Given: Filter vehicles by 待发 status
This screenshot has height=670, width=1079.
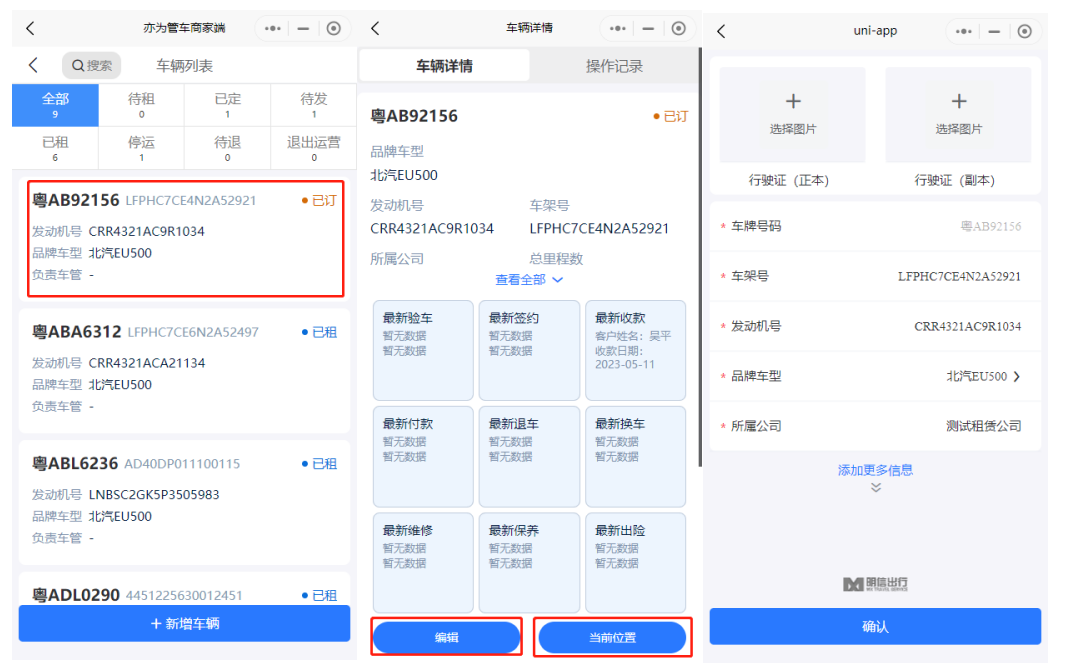Looking at the screenshot, I should [x=314, y=105].
